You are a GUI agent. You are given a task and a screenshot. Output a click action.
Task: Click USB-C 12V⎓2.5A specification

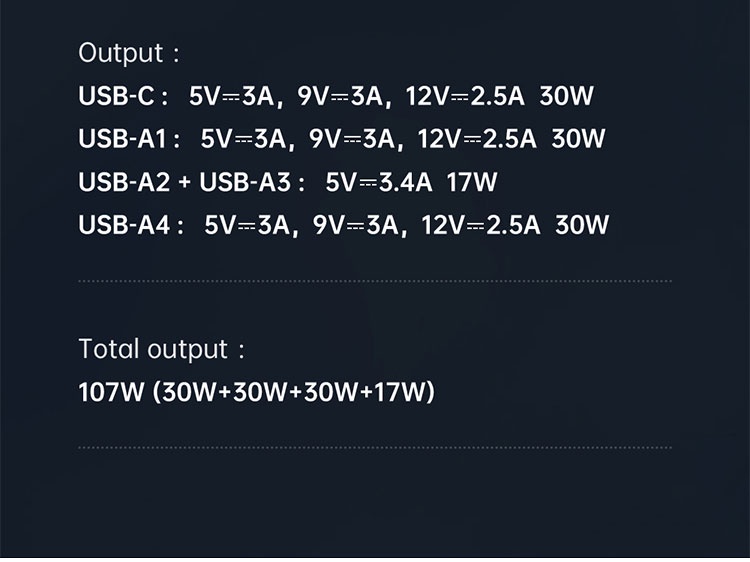(x=465, y=96)
